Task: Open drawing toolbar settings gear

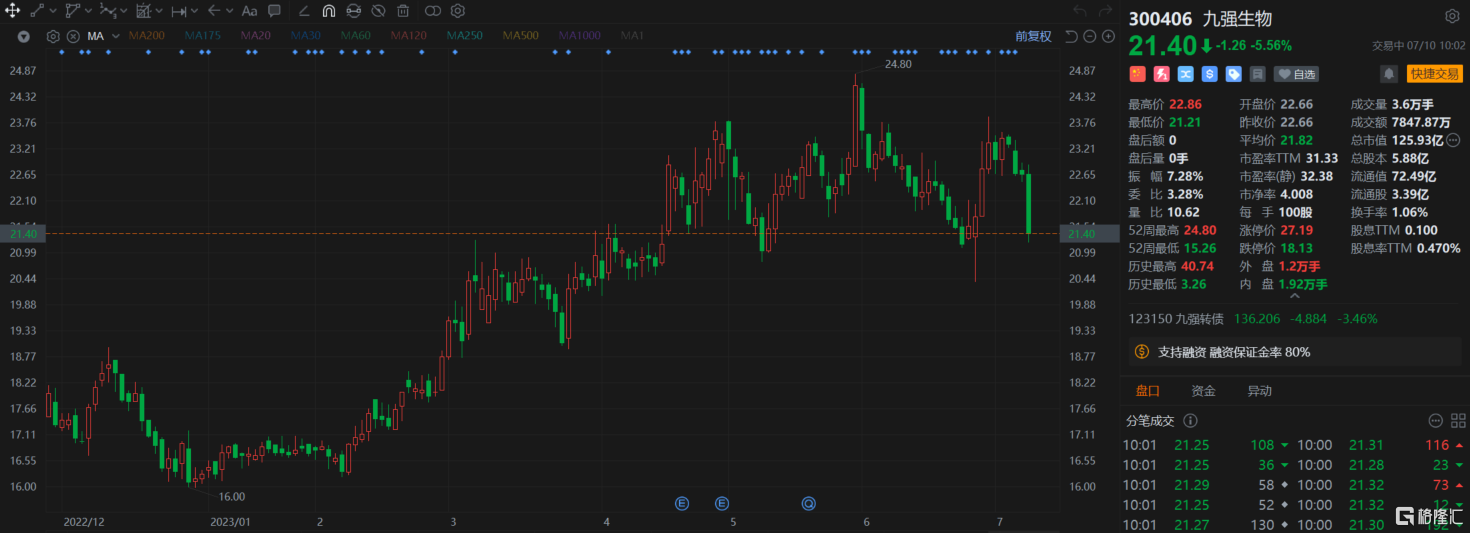Action: coord(457,11)
